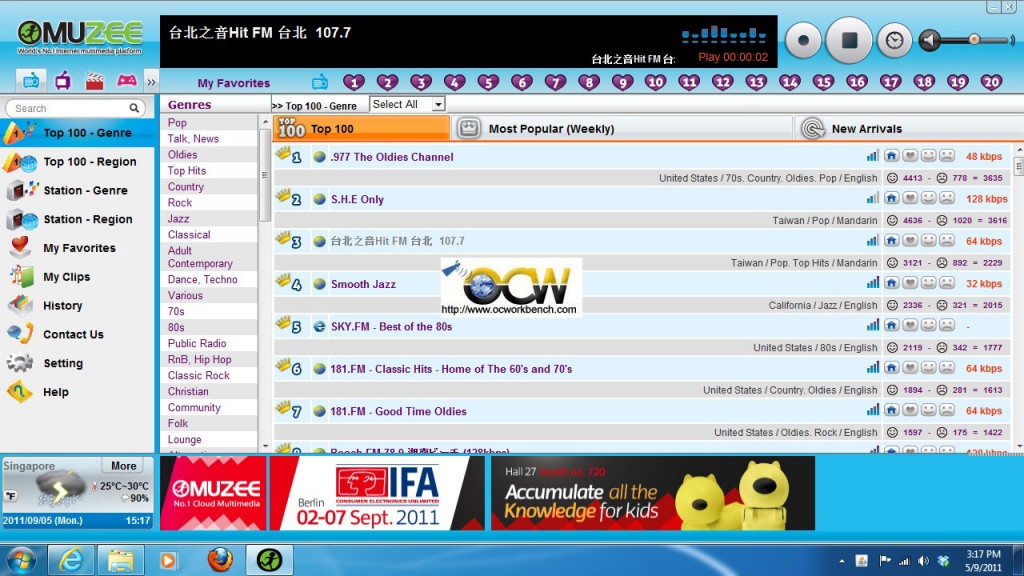This screenshot has height=576, width=1024.
Task: Play favorite slot heart number 14
Action: (x=790, y=82)
